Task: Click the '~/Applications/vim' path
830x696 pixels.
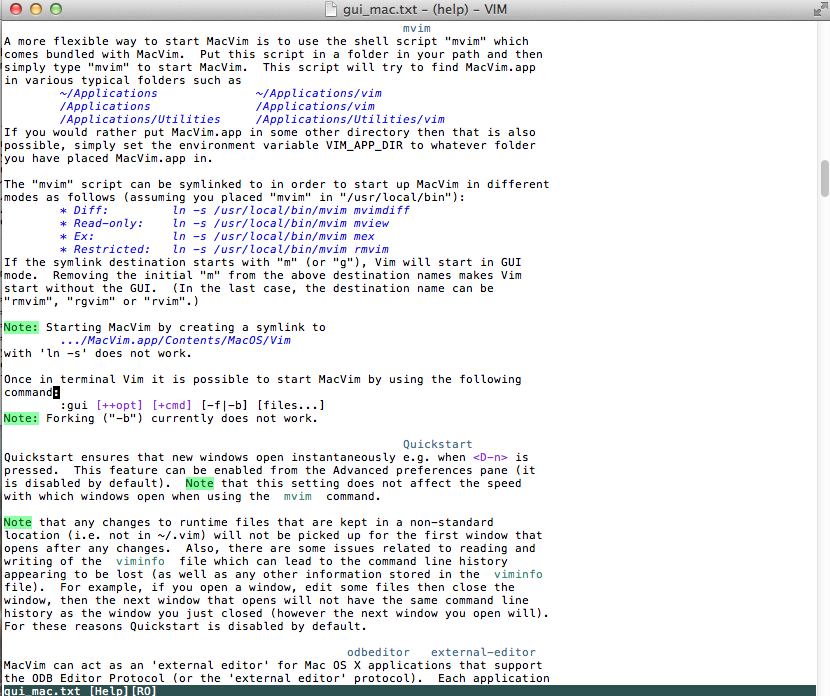Action: click(319, 93)
